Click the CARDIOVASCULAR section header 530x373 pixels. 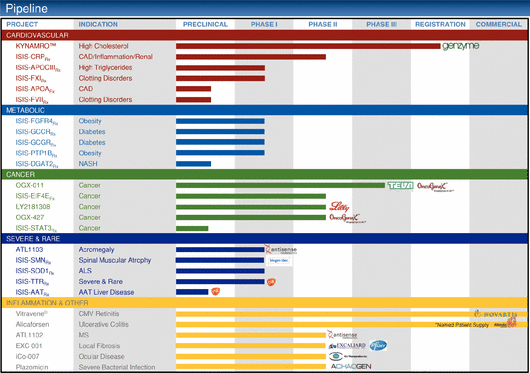pos(265,35)
